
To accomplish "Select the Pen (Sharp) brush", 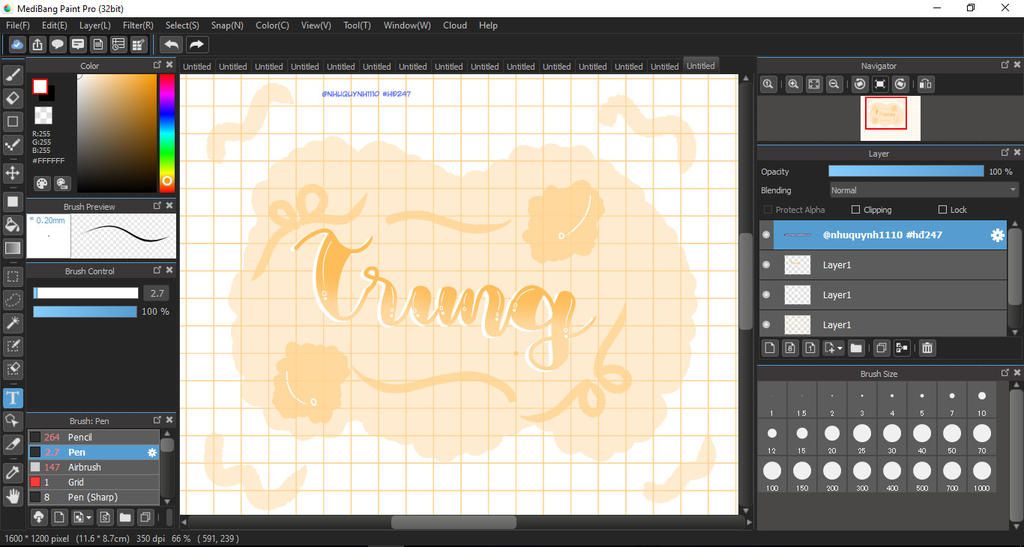I will (x=93, y=497).
